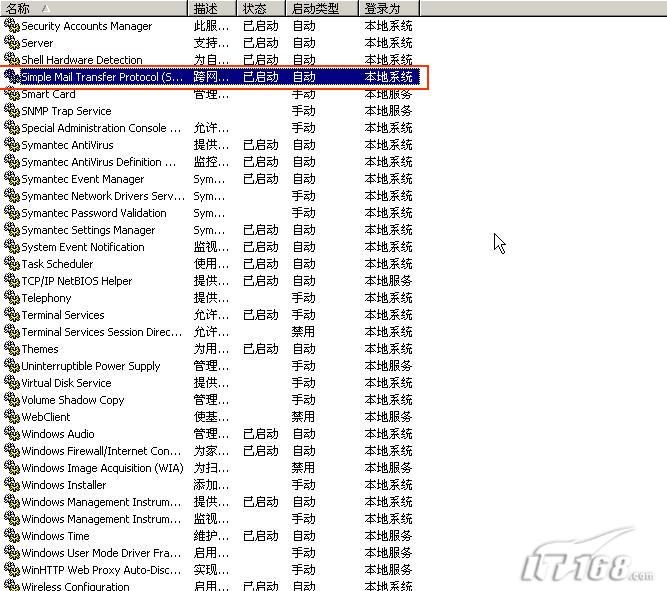Select the Volume Shadow Copy service
Screen dimensions: 667x591
tap(73, 400)
